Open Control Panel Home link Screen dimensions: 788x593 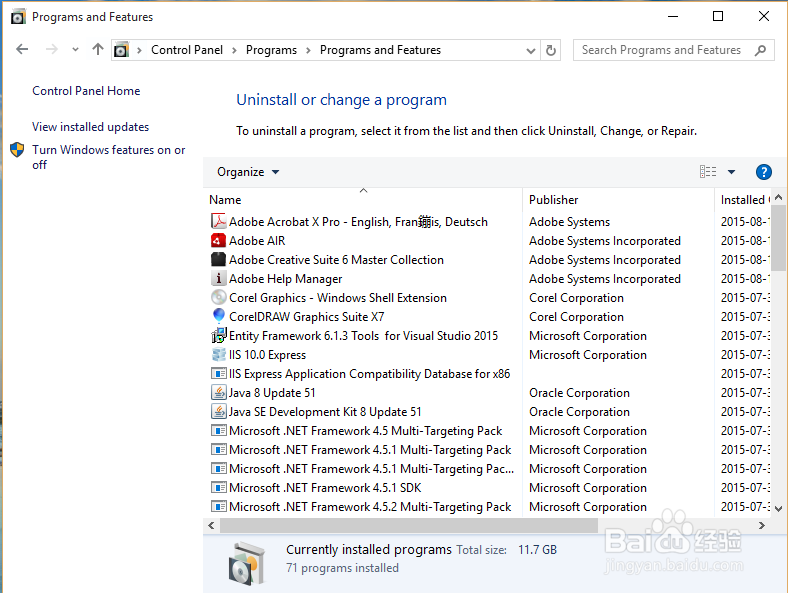[x=86, y=90]
